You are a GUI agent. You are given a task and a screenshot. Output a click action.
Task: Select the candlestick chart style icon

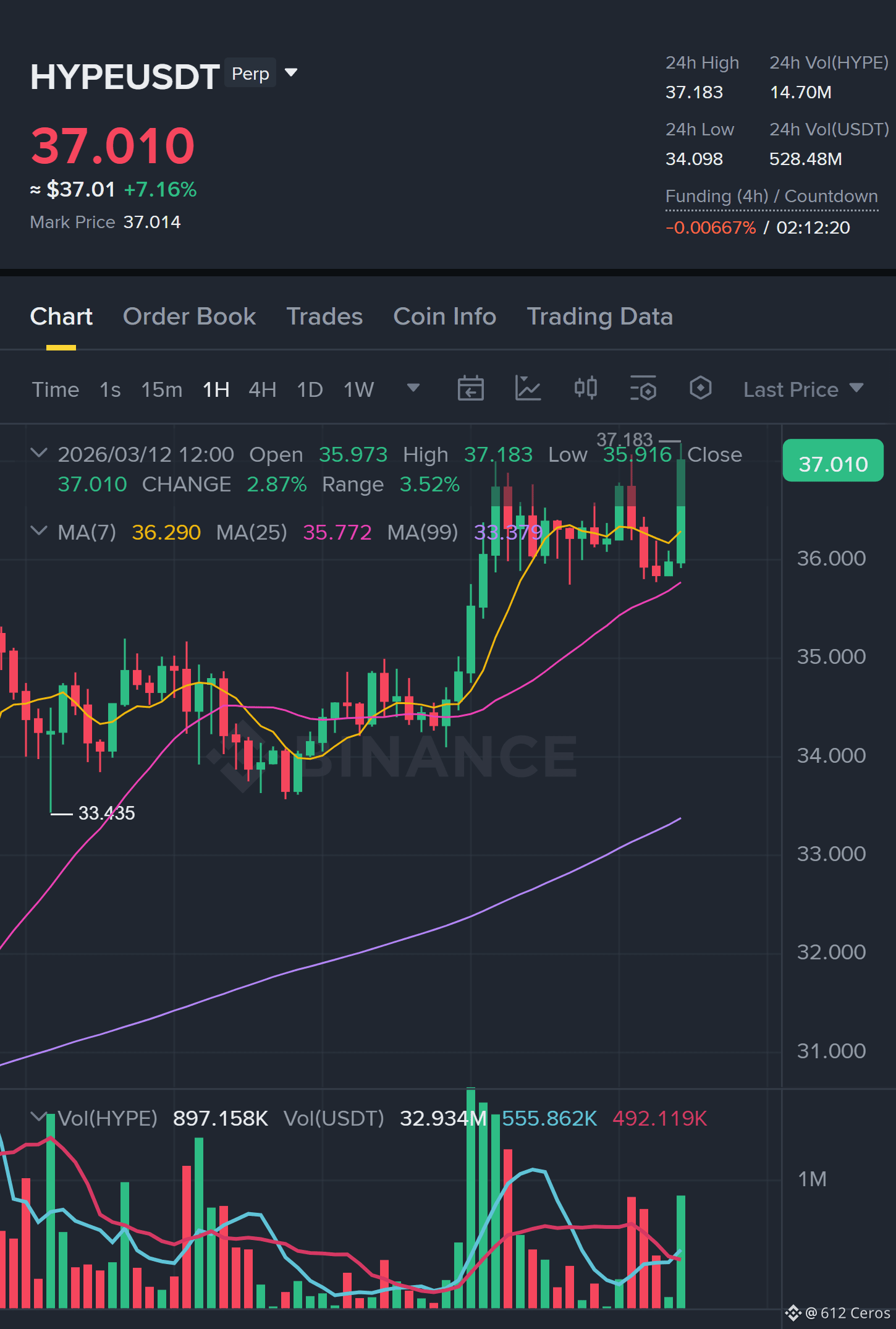coord(585,389)
